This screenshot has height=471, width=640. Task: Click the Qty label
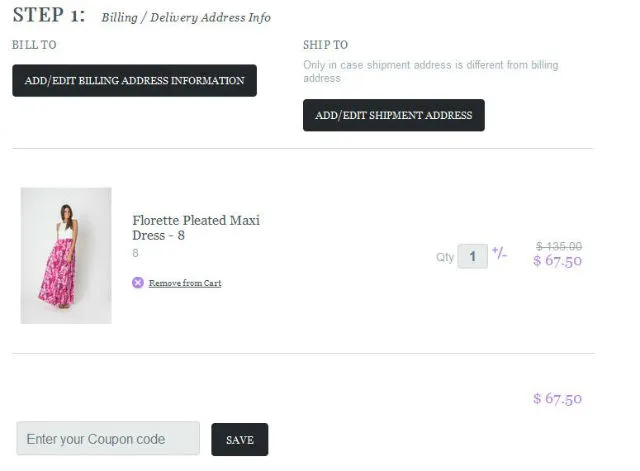point(444,257)
